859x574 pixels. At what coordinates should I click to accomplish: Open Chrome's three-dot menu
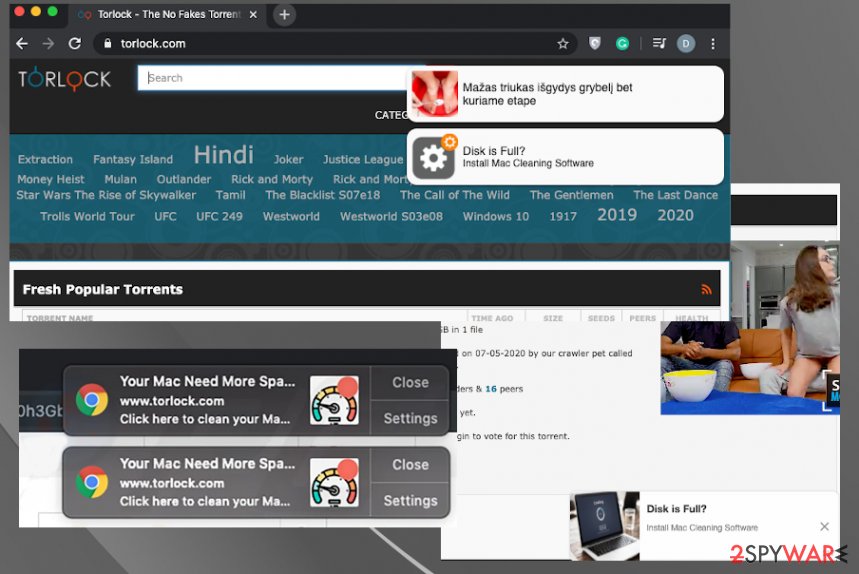pos(713,44)
